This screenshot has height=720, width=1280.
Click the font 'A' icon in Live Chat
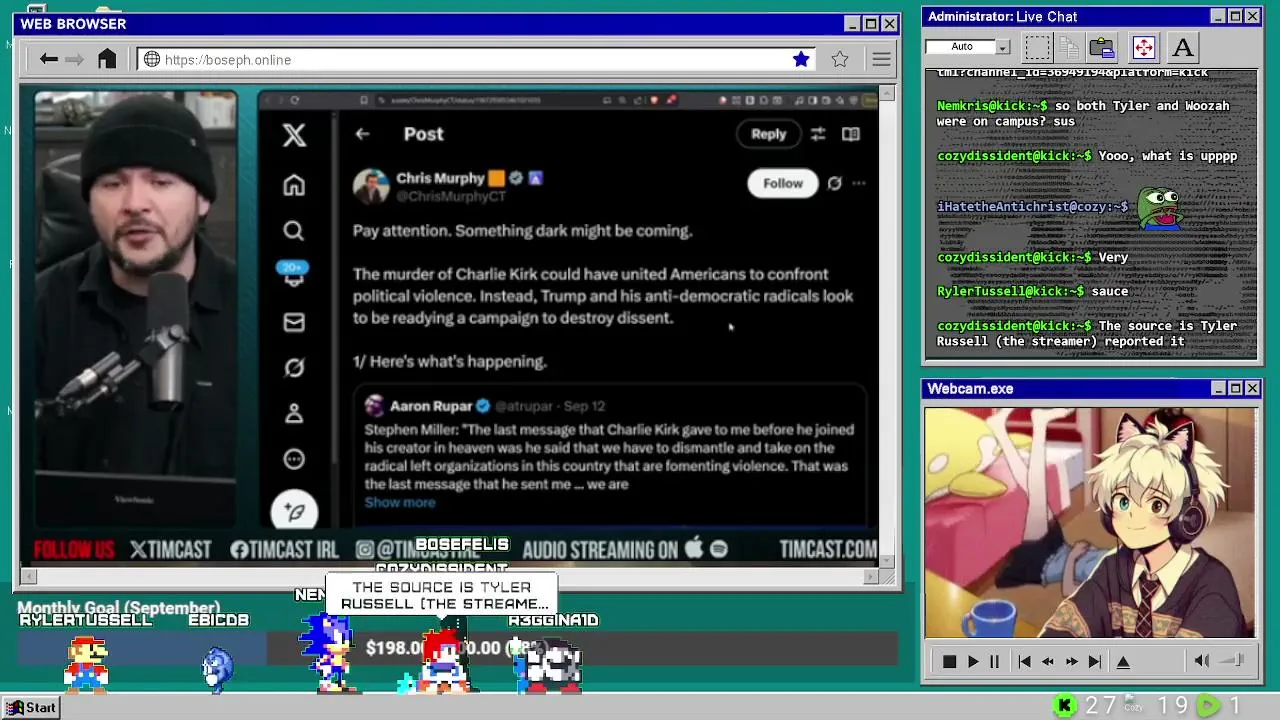pyautogui.click(x=1183, y=47)
